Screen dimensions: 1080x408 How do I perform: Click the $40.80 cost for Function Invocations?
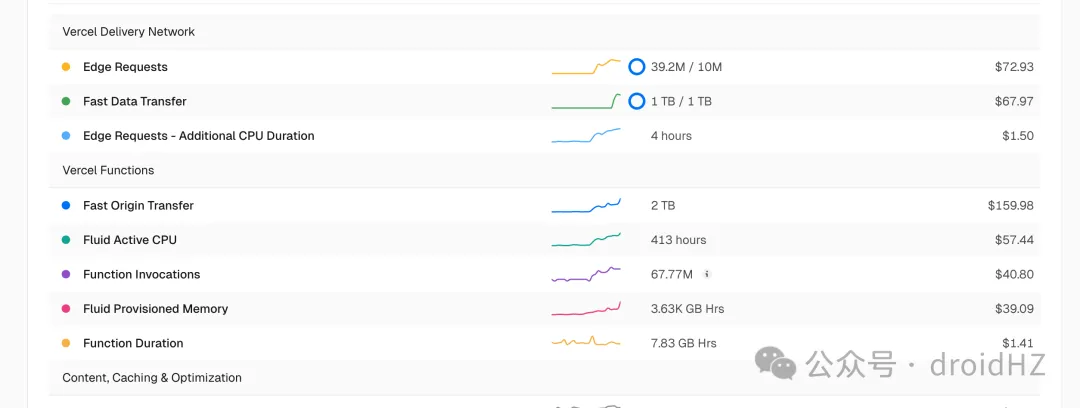pos(1014,274)
